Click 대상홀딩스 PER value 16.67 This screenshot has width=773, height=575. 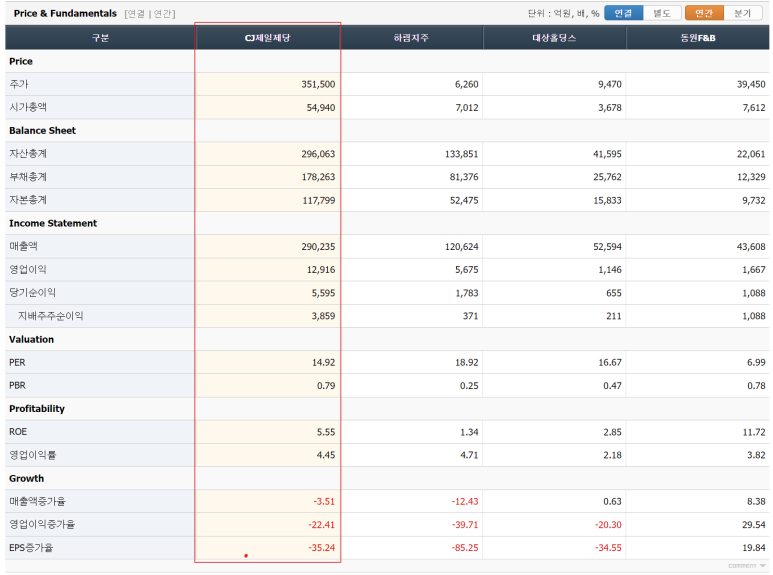click(x=610, y=362)
